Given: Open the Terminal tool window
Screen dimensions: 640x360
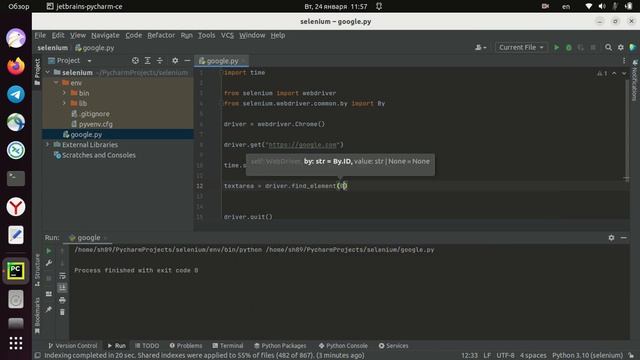Looking at the screenshot, I should coord(228,346).
